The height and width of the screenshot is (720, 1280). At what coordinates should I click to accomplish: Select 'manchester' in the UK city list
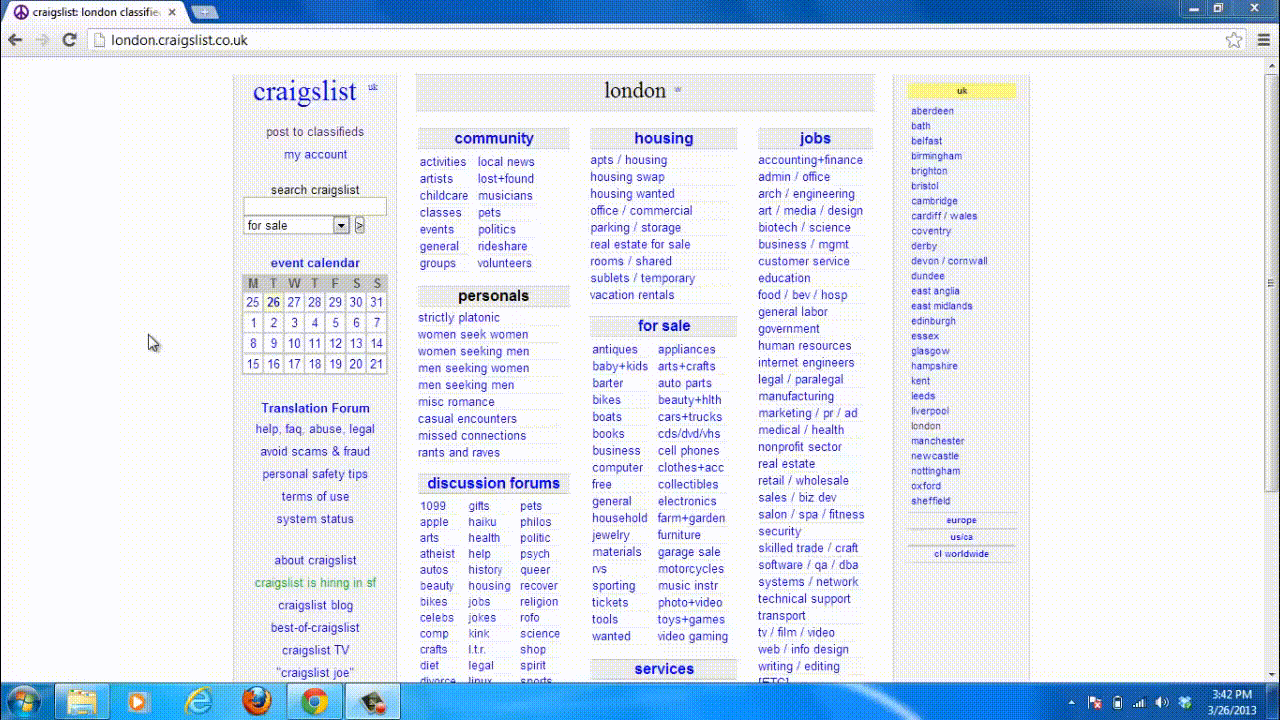(937, 441)
